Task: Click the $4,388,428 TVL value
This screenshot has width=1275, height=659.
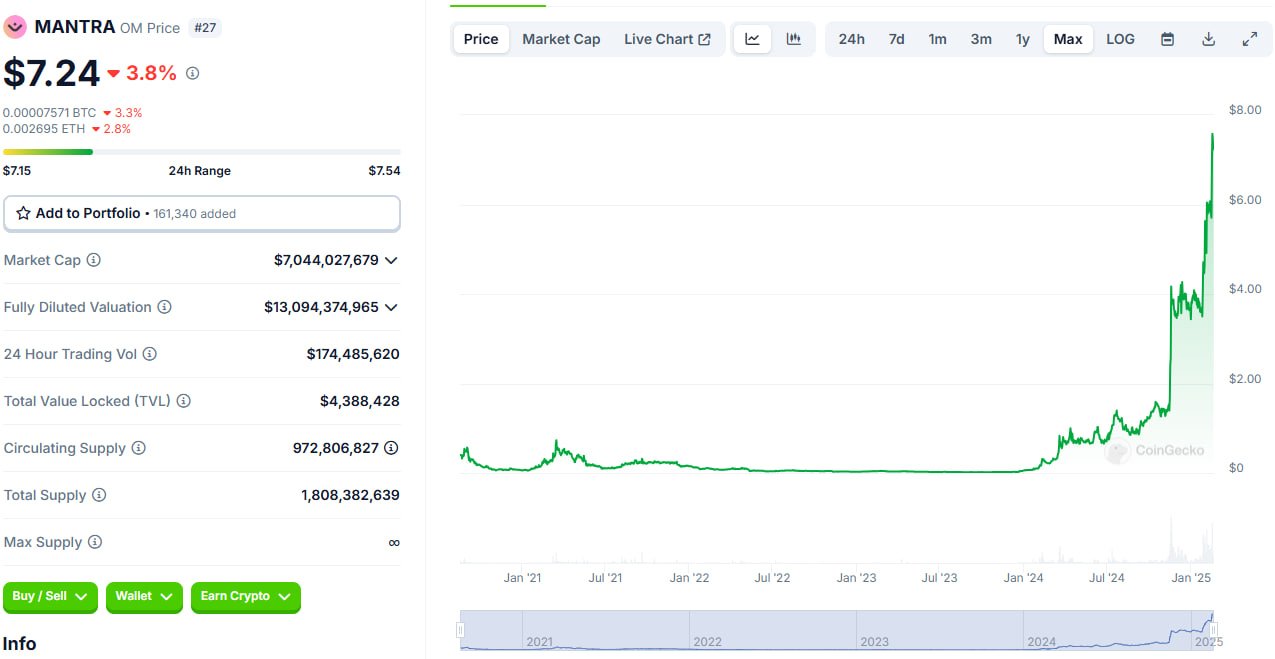Action: (x=360, y=401)
